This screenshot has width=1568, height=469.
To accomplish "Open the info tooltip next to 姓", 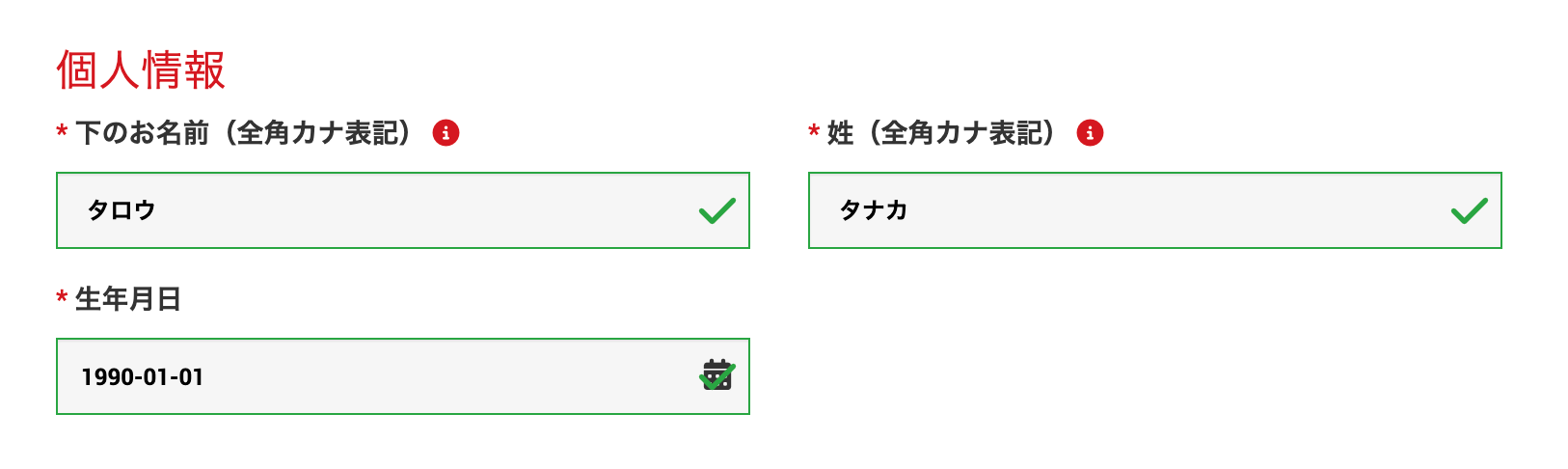I will pyautogui.click(x=1090, y=133).
